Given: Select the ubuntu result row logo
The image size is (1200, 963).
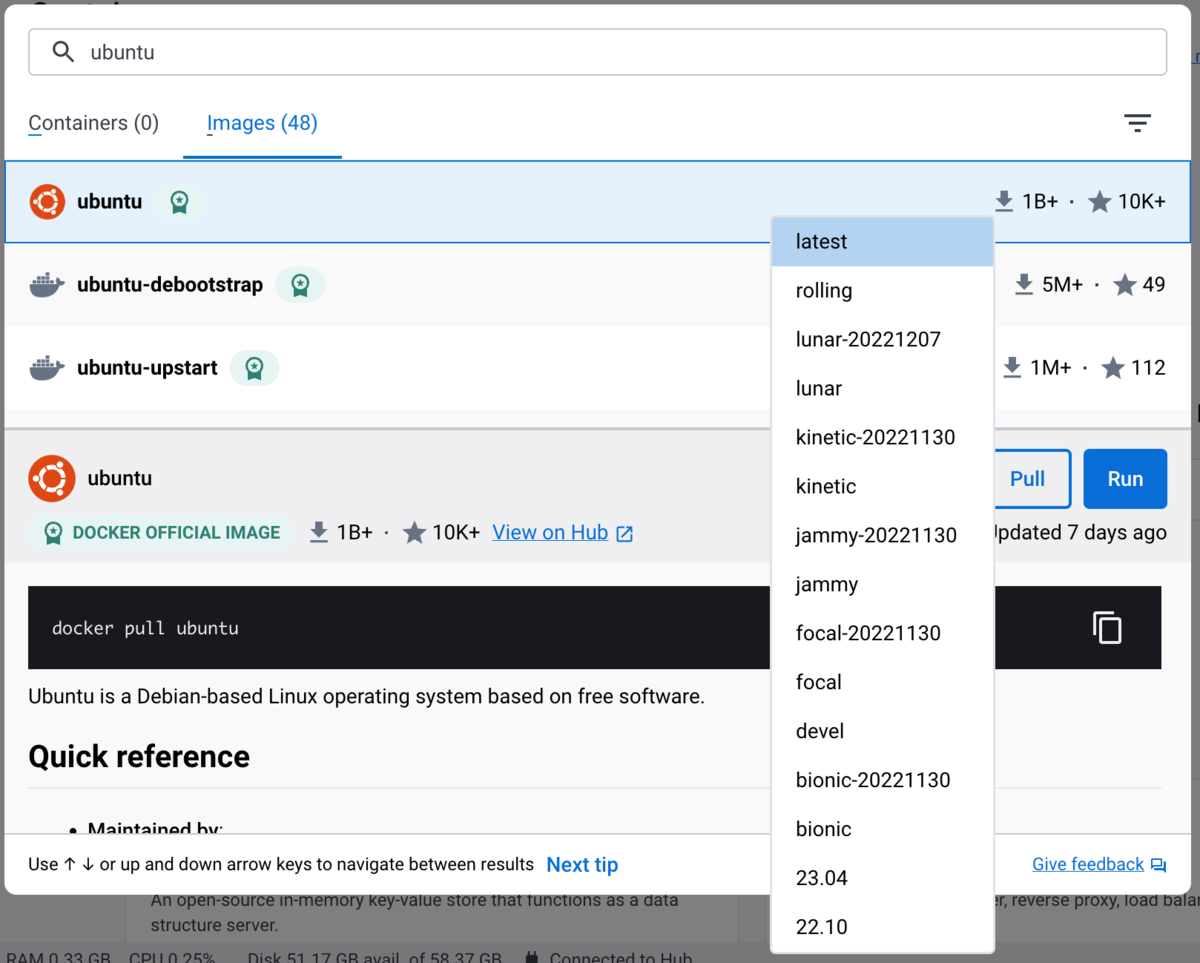Looking at the screenshot, I should 47,202.
